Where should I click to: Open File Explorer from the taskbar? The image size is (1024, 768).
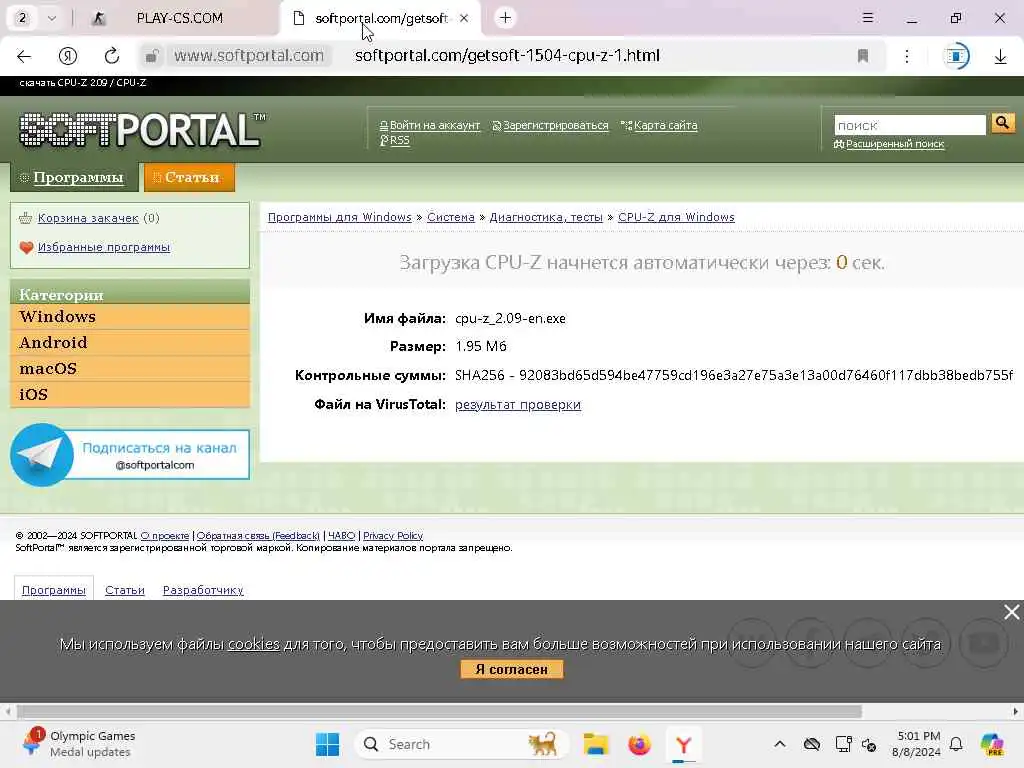tap(596, 744)
